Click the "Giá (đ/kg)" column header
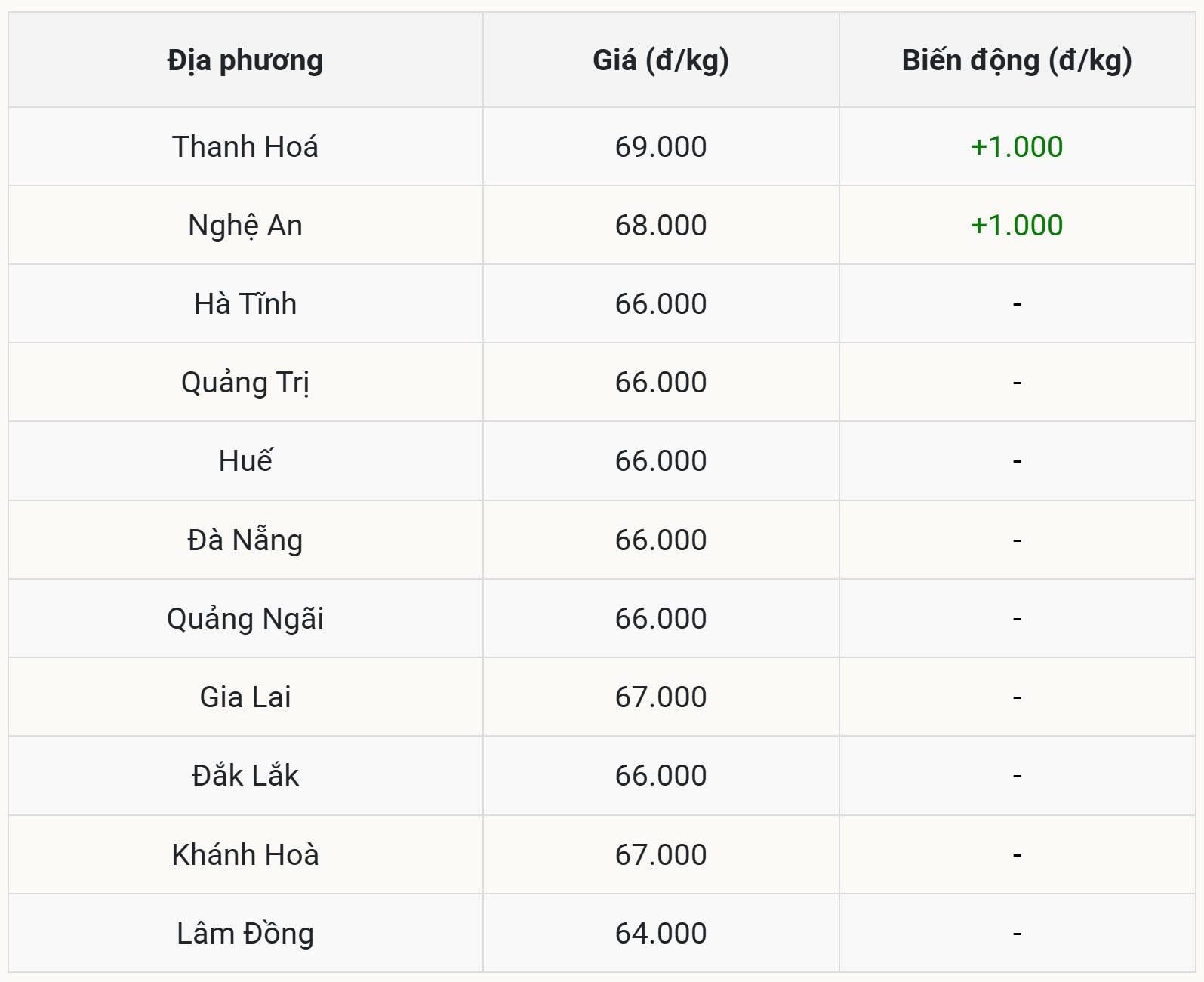This screenshot has width=1204, height=982. 661,60
